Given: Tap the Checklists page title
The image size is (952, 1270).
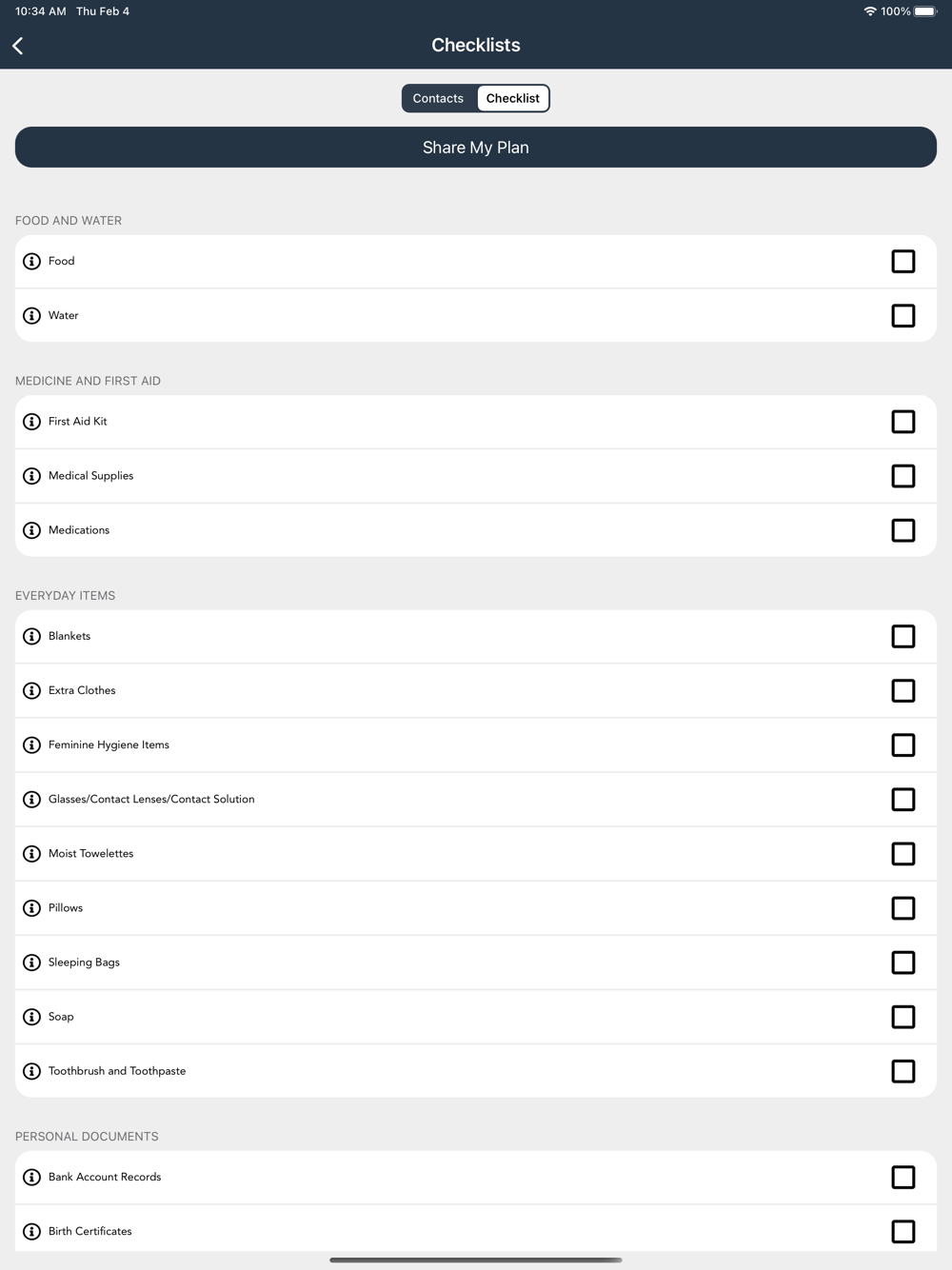Looking at the screenshot, I should coord(476,46).
